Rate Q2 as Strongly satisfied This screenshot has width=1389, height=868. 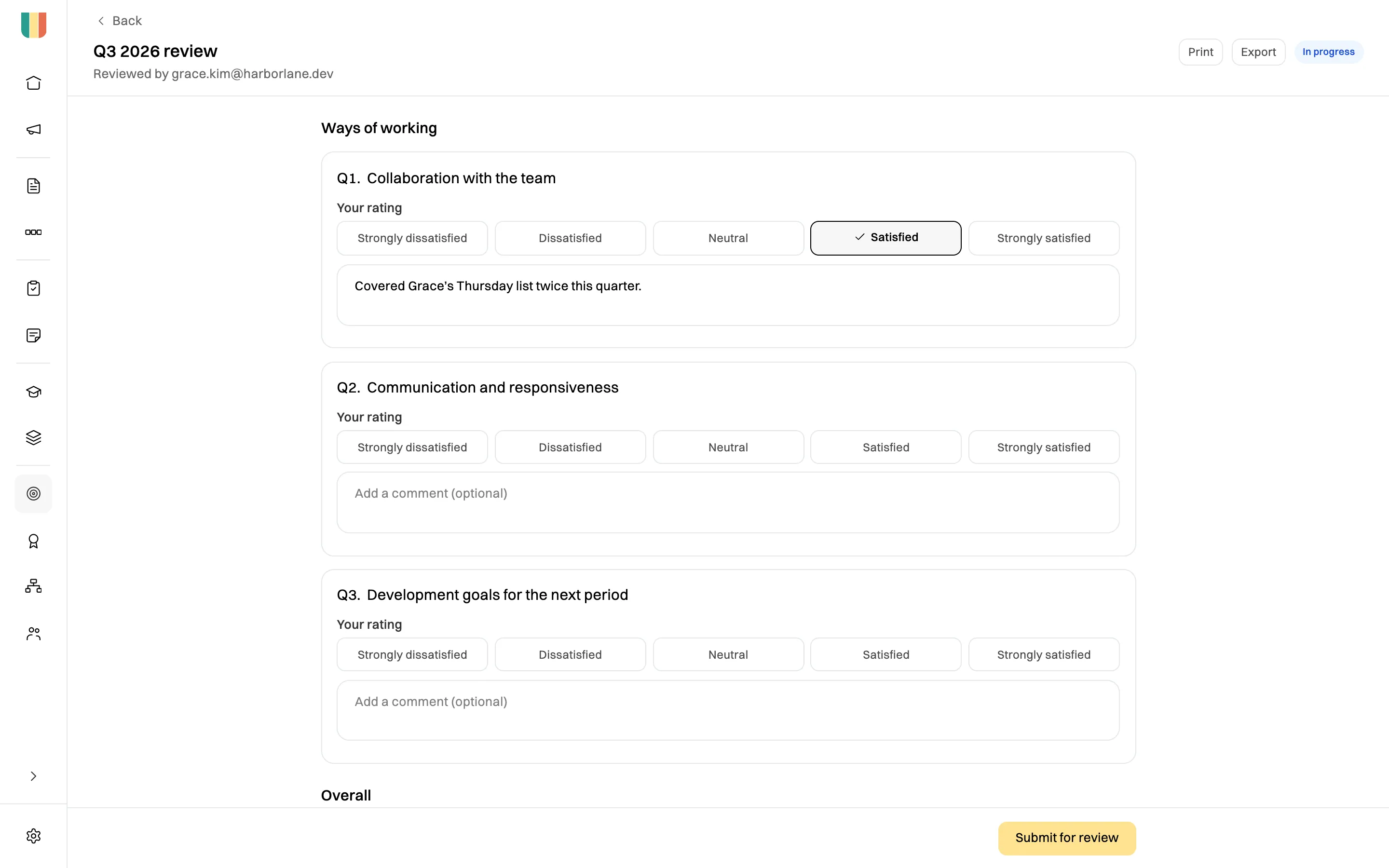click(1044, 447)
